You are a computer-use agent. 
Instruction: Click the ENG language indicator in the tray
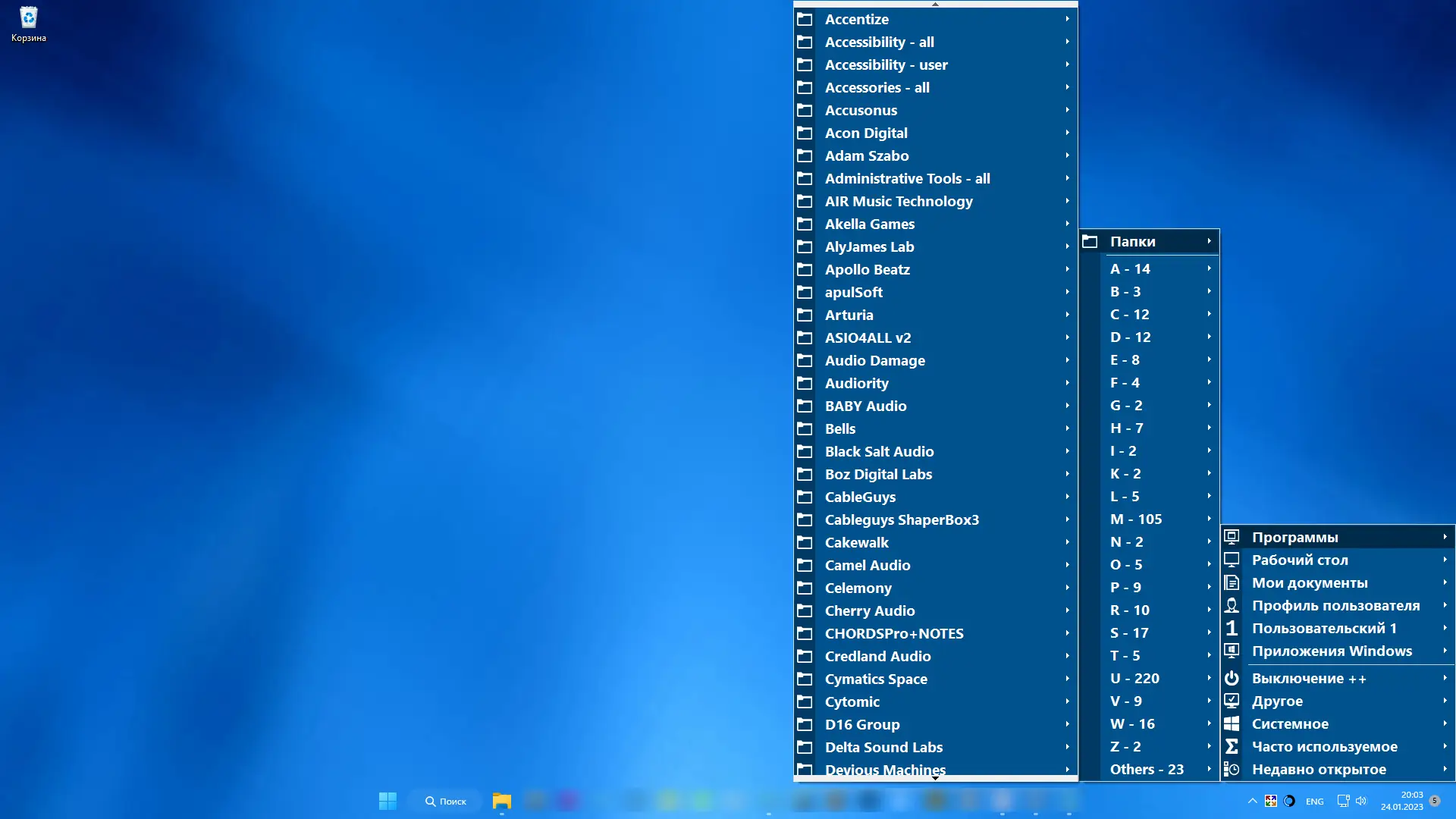(x=1314, y=801)
